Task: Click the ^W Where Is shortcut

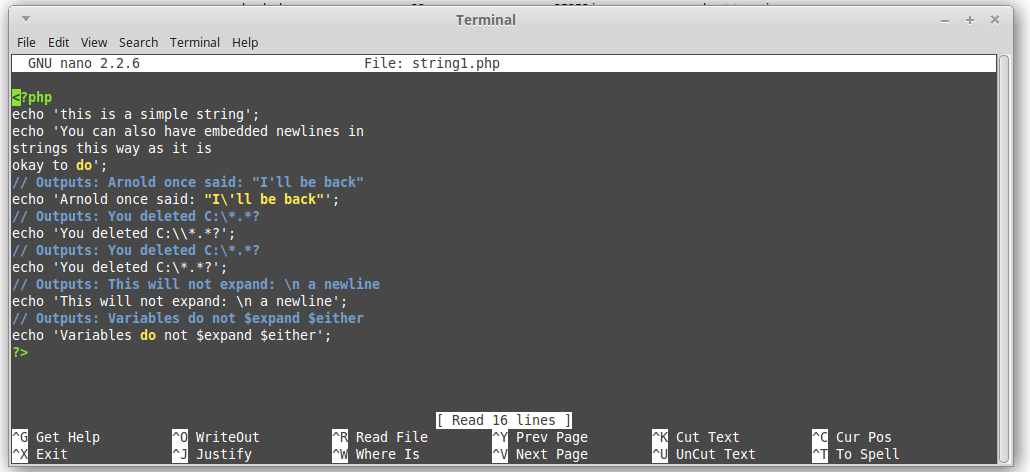Action: (x=376, y=454)
